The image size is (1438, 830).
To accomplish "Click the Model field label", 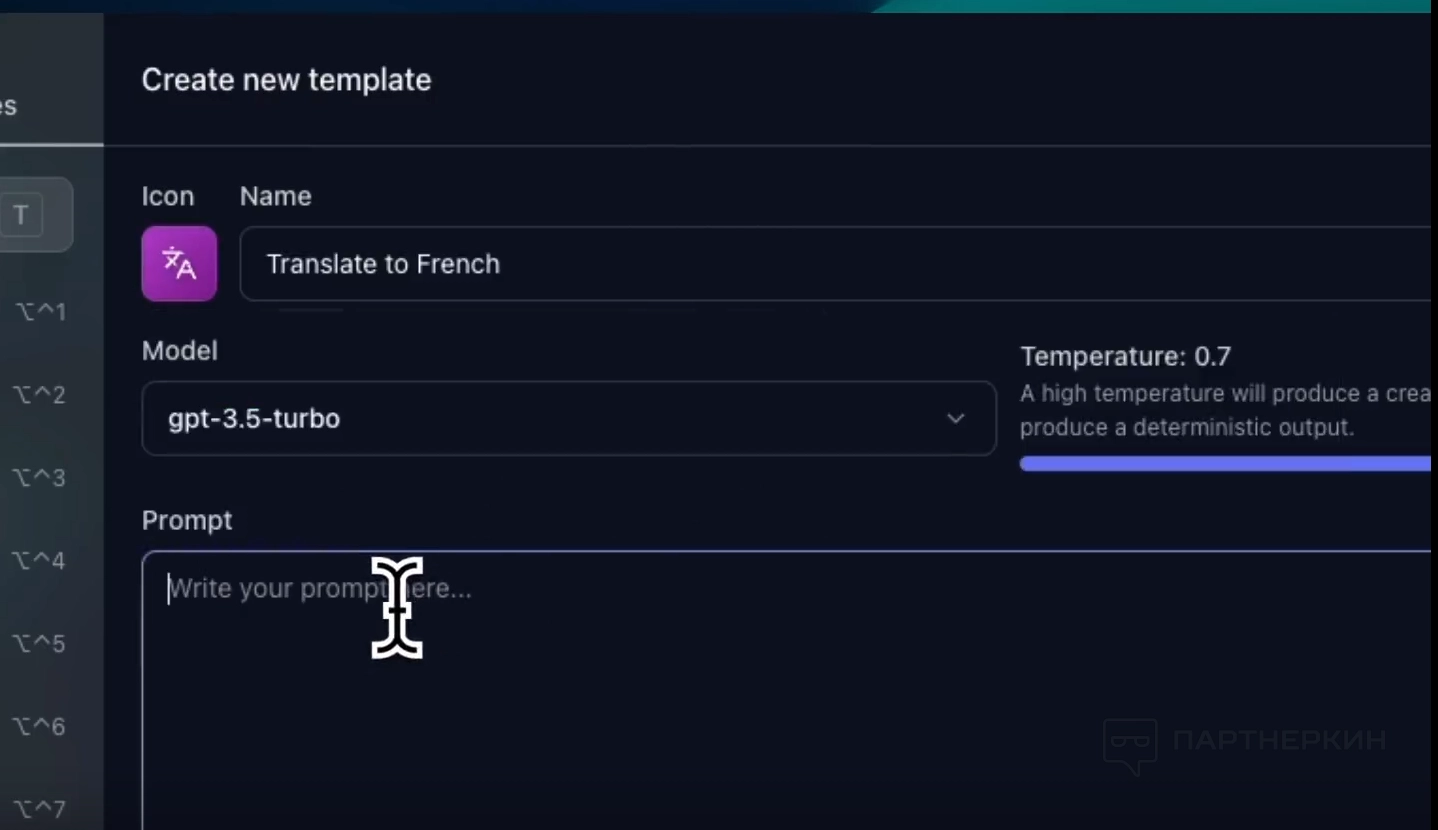I will [179, 351].
